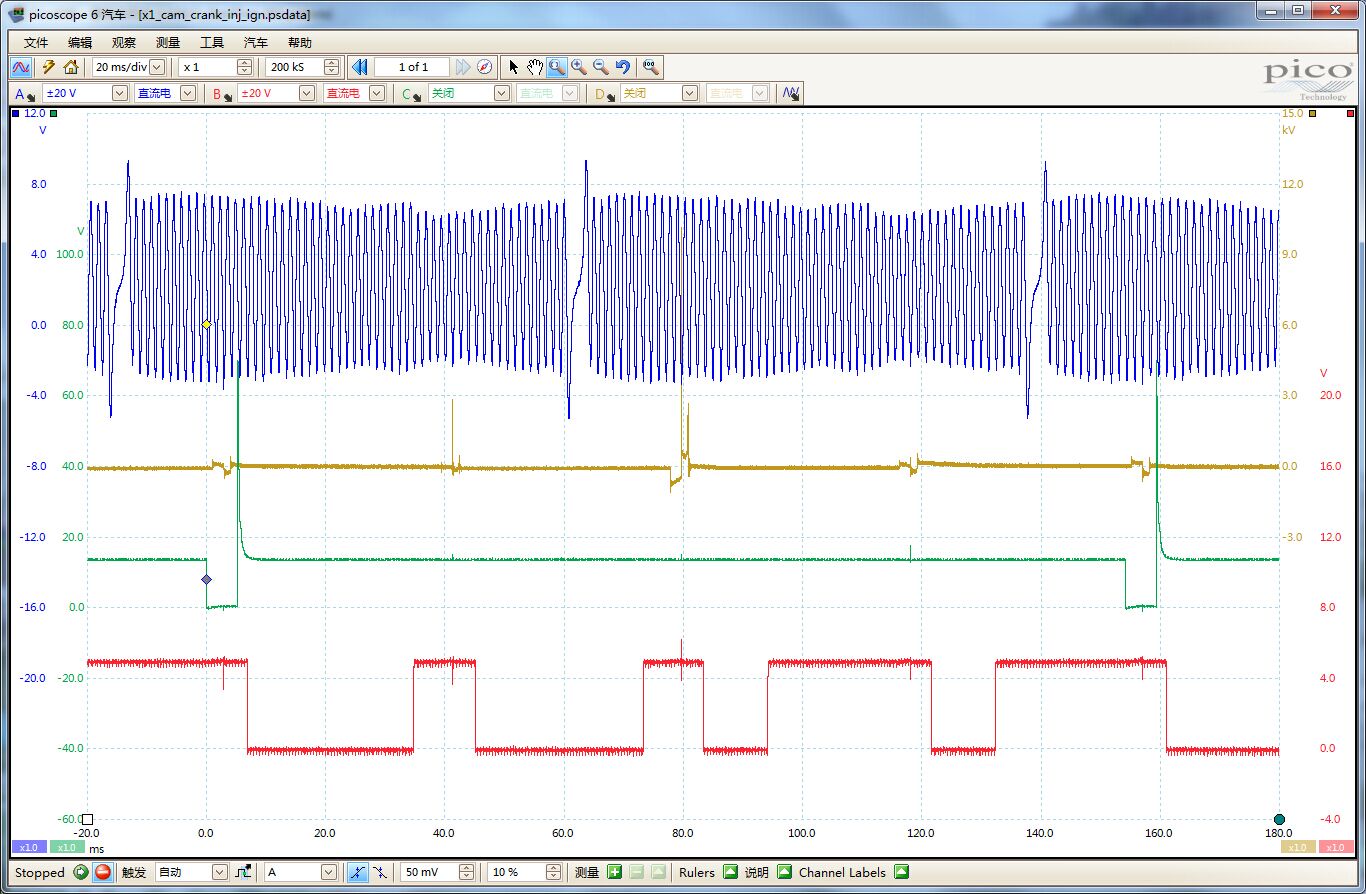1366x894 pixels.
Task: Click the yellow channel ruler handle
Action: pos(1311,114)
